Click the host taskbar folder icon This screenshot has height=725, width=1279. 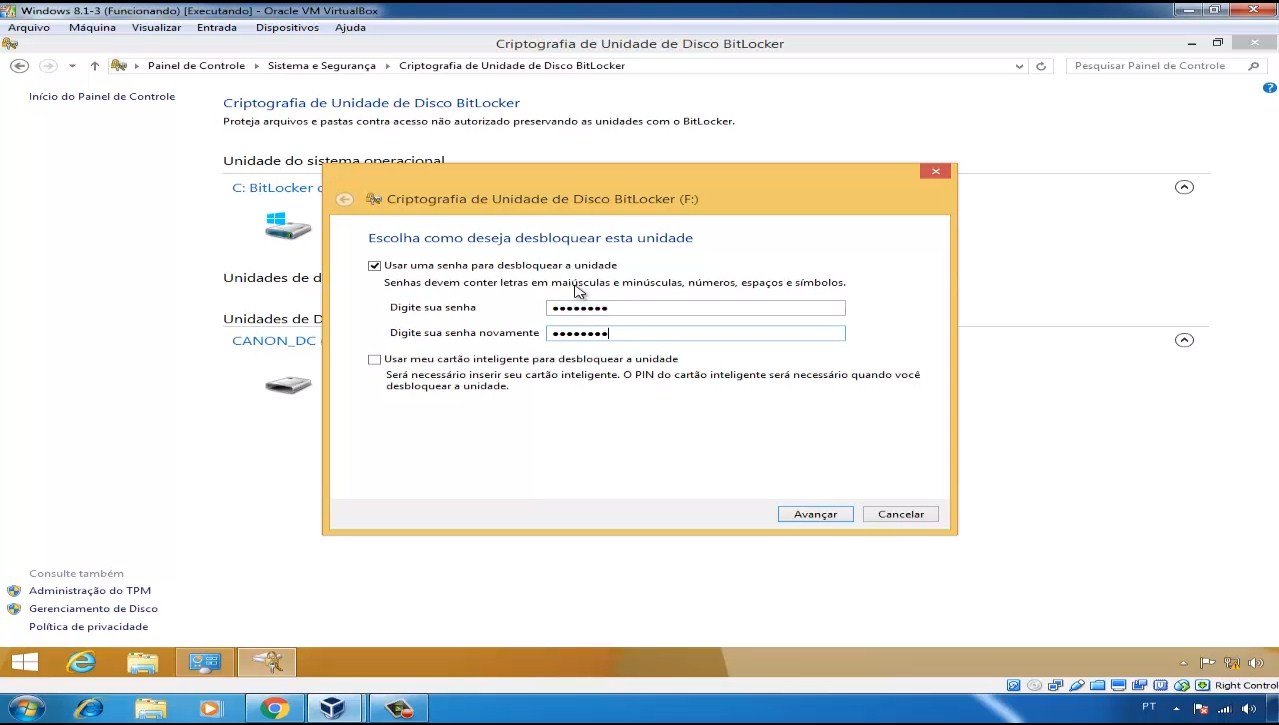(x=151, y=708)
